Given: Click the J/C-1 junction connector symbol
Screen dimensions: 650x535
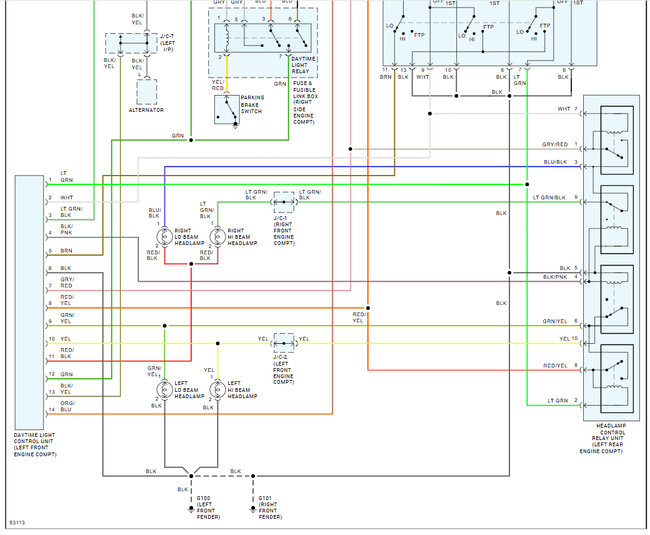Looking at the screenshot, I should [284, 202].
